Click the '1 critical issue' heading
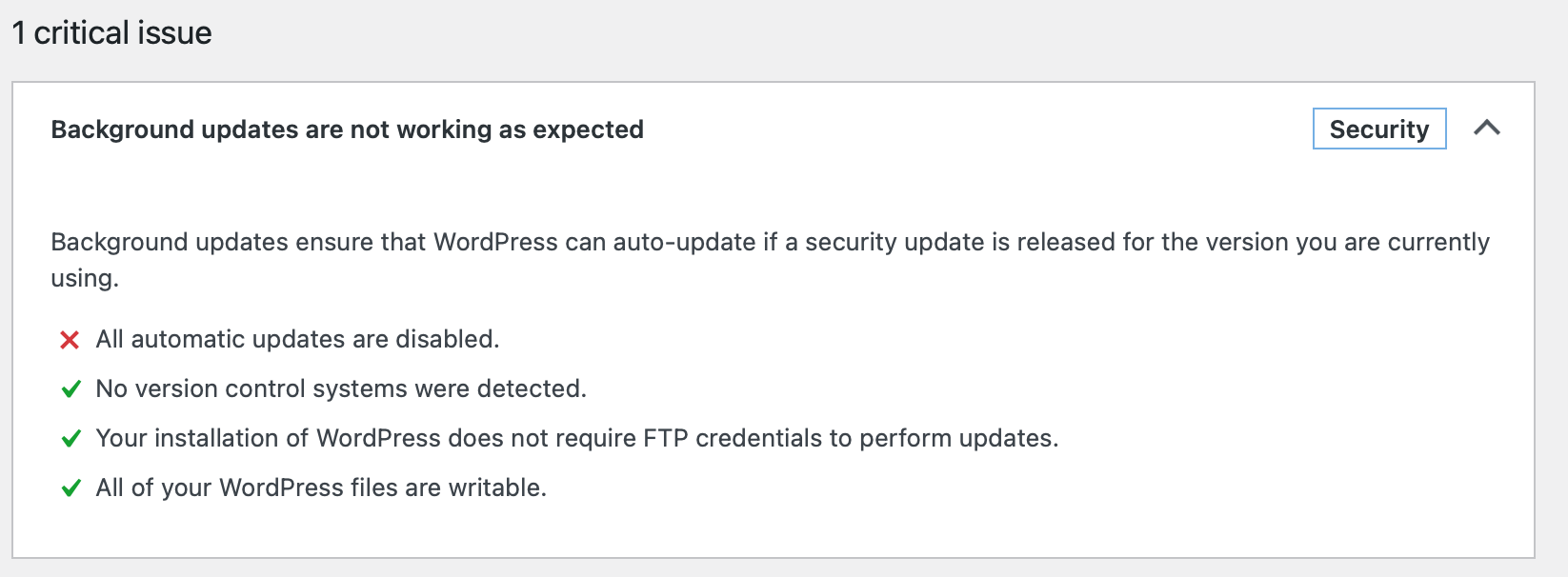The image size is (1568, 577). [x=111, y=33]
